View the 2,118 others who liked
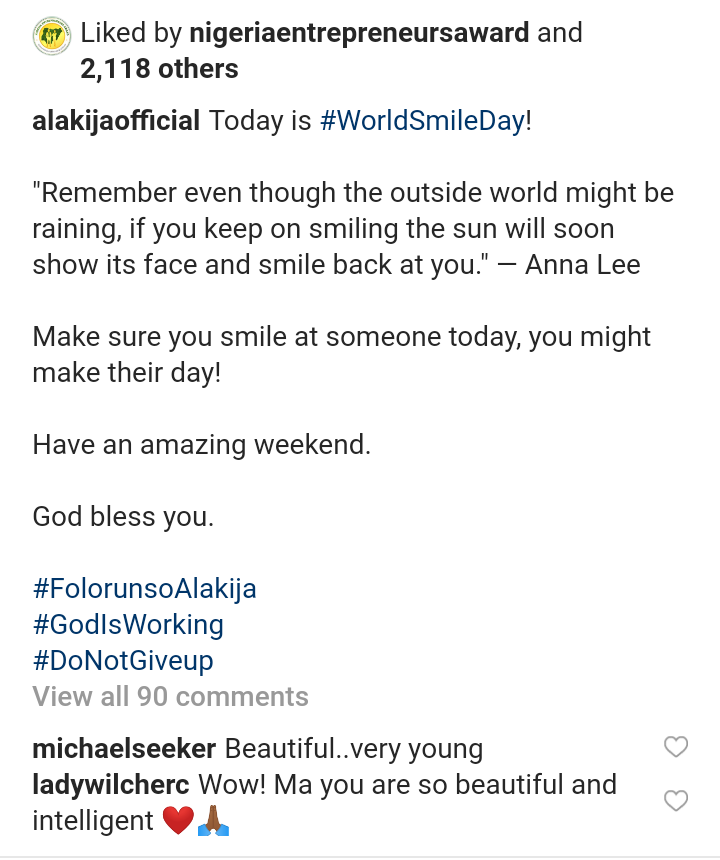 coord(159,69)
